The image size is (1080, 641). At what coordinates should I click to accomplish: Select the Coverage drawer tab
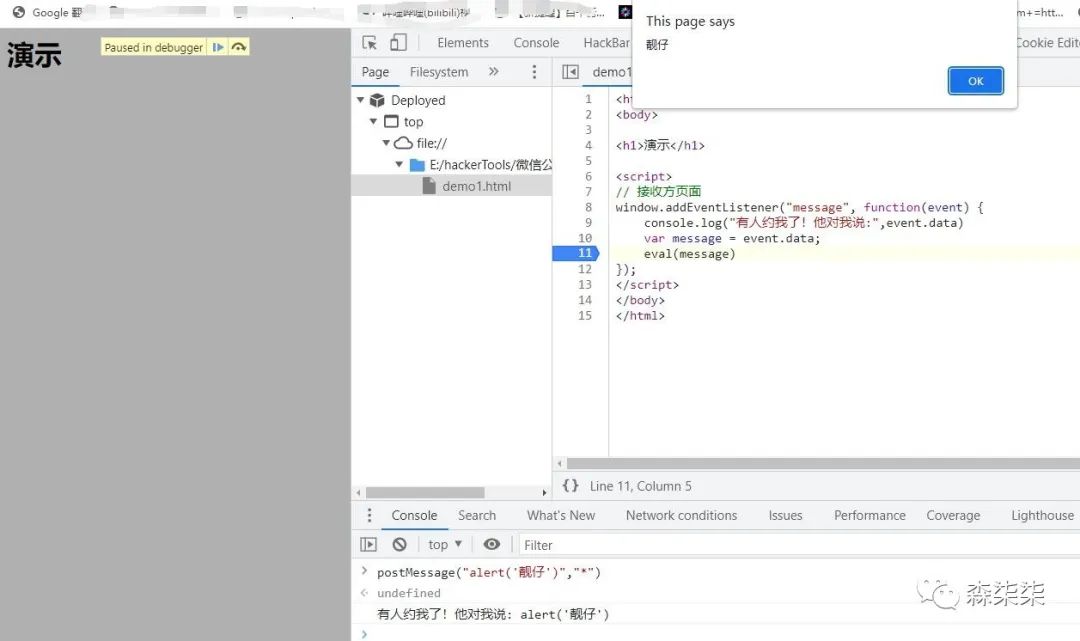(953, 516)
